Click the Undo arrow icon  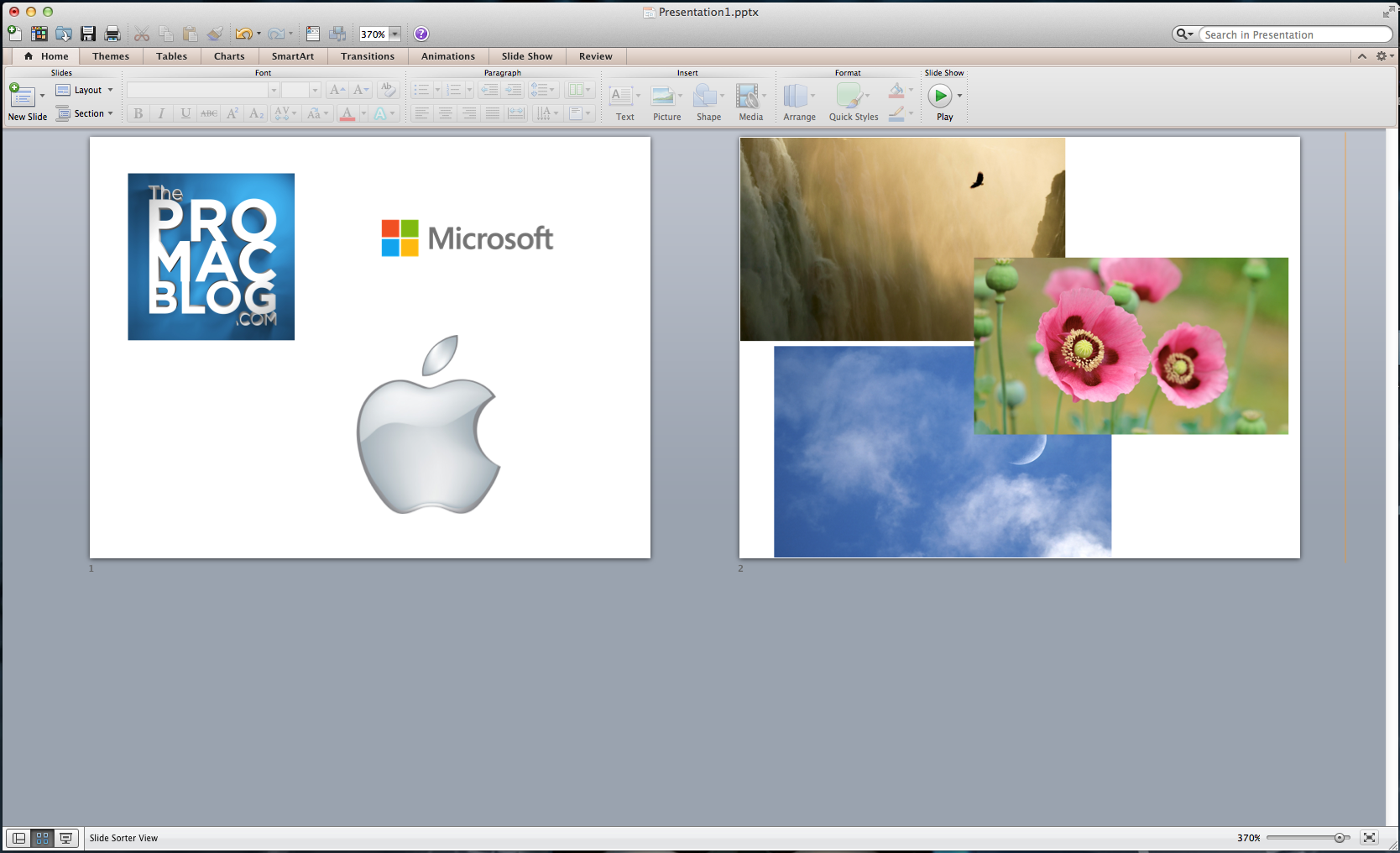point(243,34)
